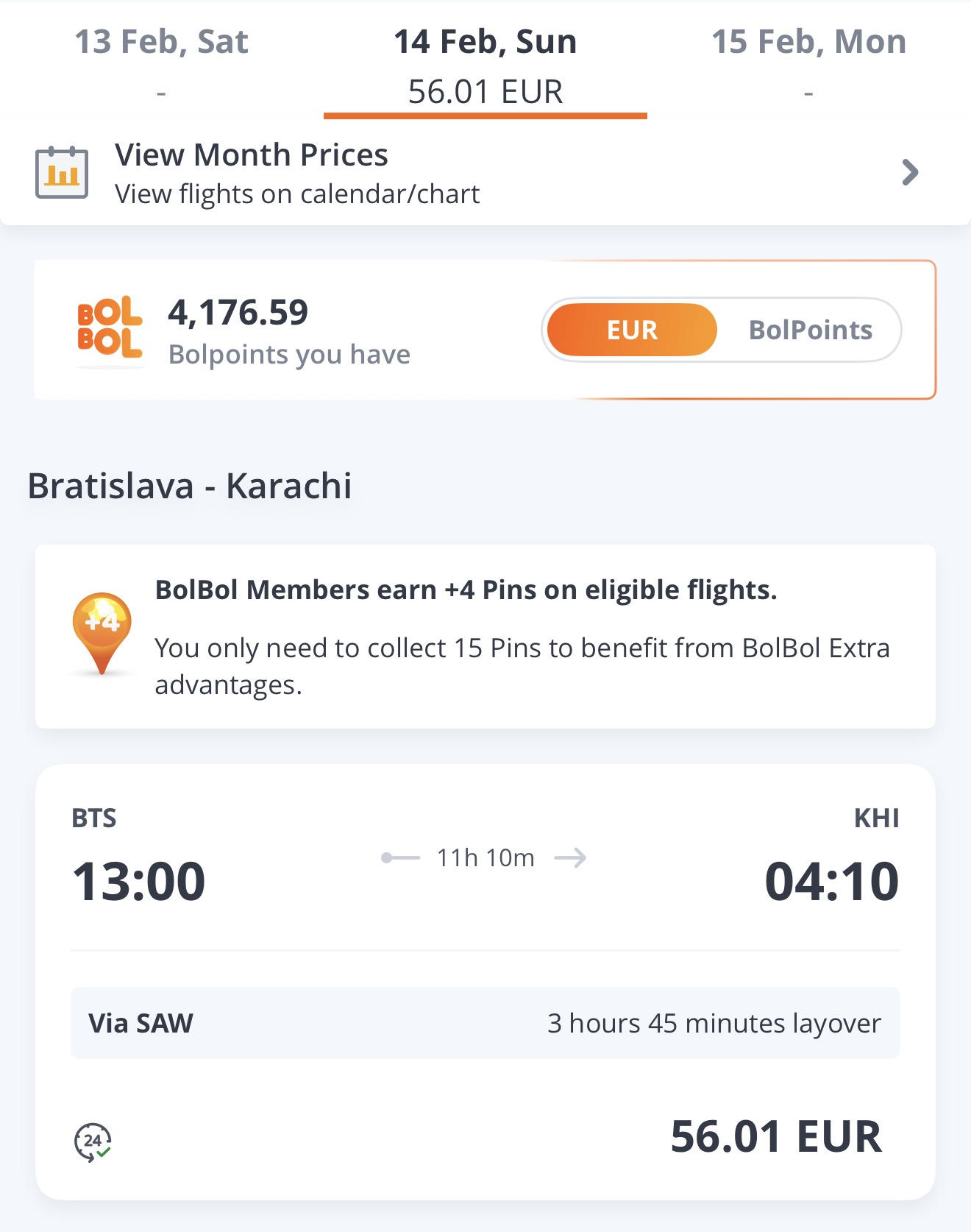Open View Month Prices chevron
This screenshot has width=971, height=1232.
[x=910, y=172]
